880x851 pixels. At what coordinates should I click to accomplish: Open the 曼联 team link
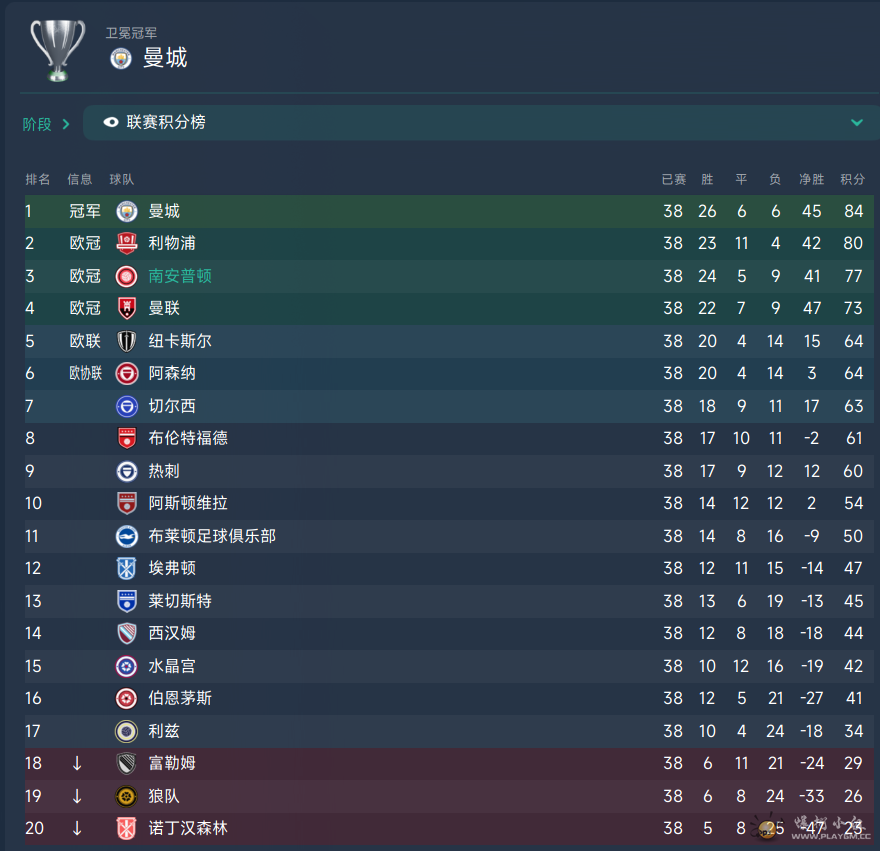click(164, 308)
